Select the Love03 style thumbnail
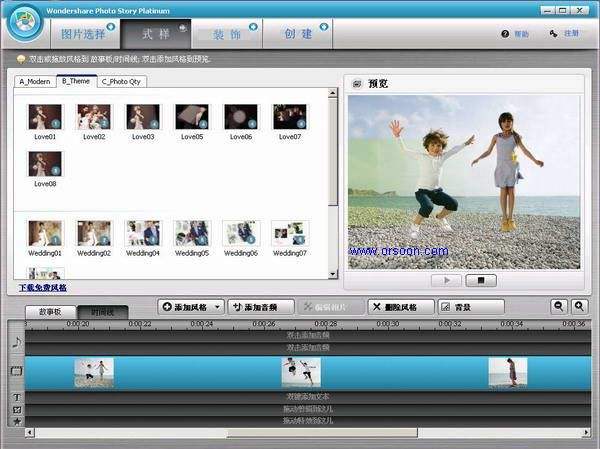This screenshot has width=600, height=449. pyautogui.click(x=143, y=117)
